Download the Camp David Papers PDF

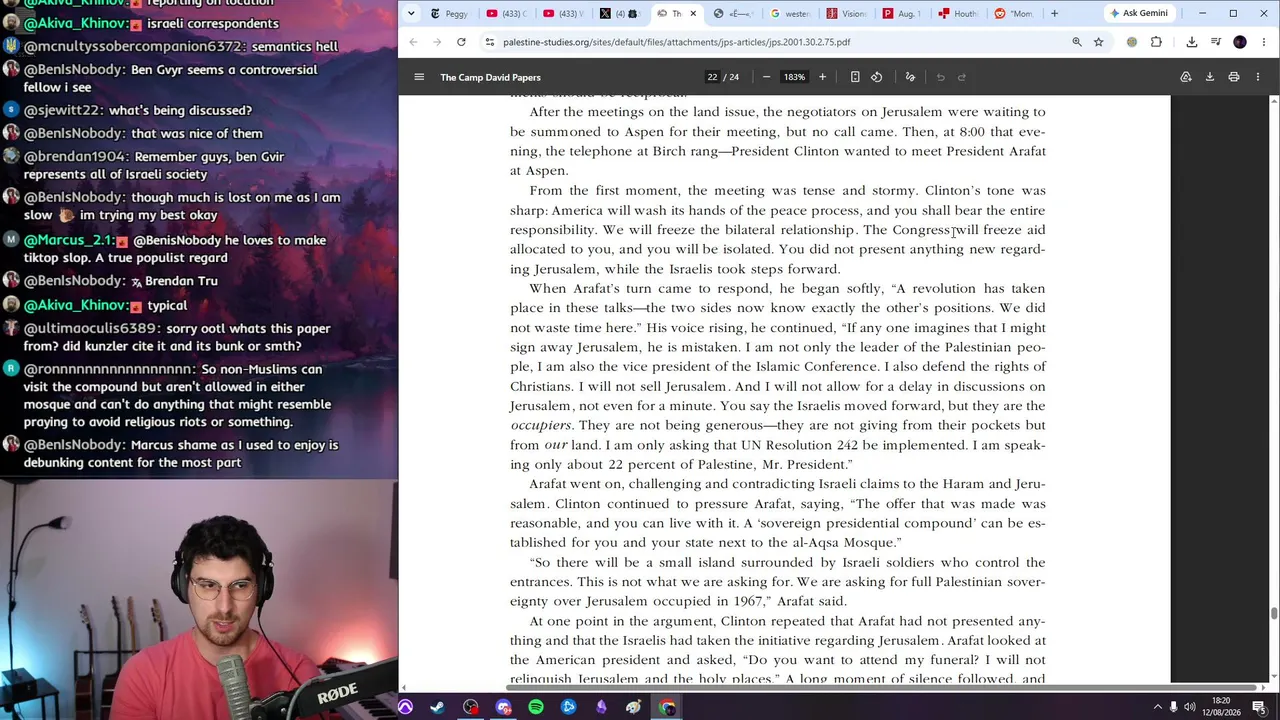tap(1210, 77)
